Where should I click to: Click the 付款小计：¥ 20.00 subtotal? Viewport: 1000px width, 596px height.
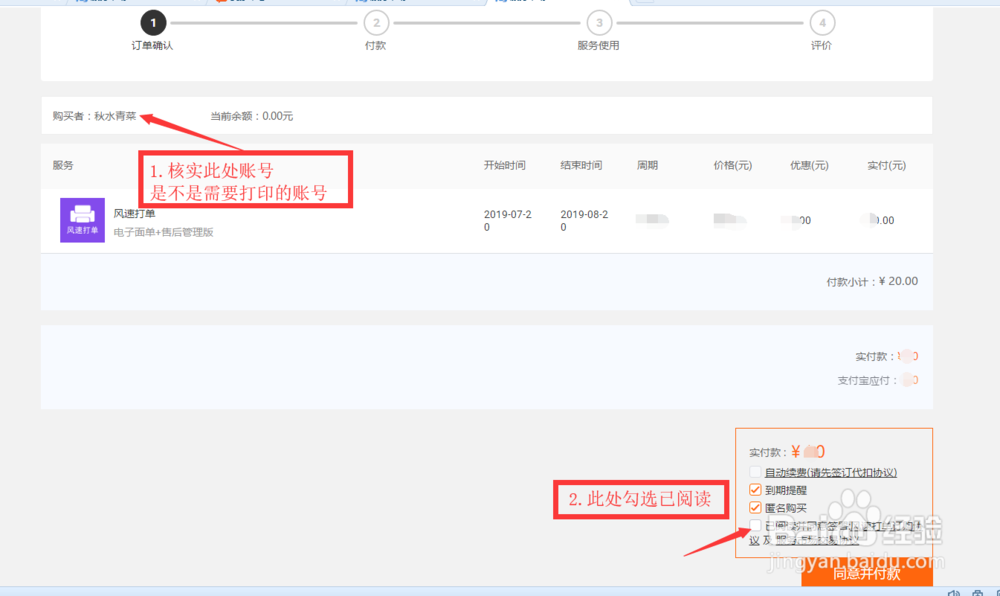tap(872, 281)
